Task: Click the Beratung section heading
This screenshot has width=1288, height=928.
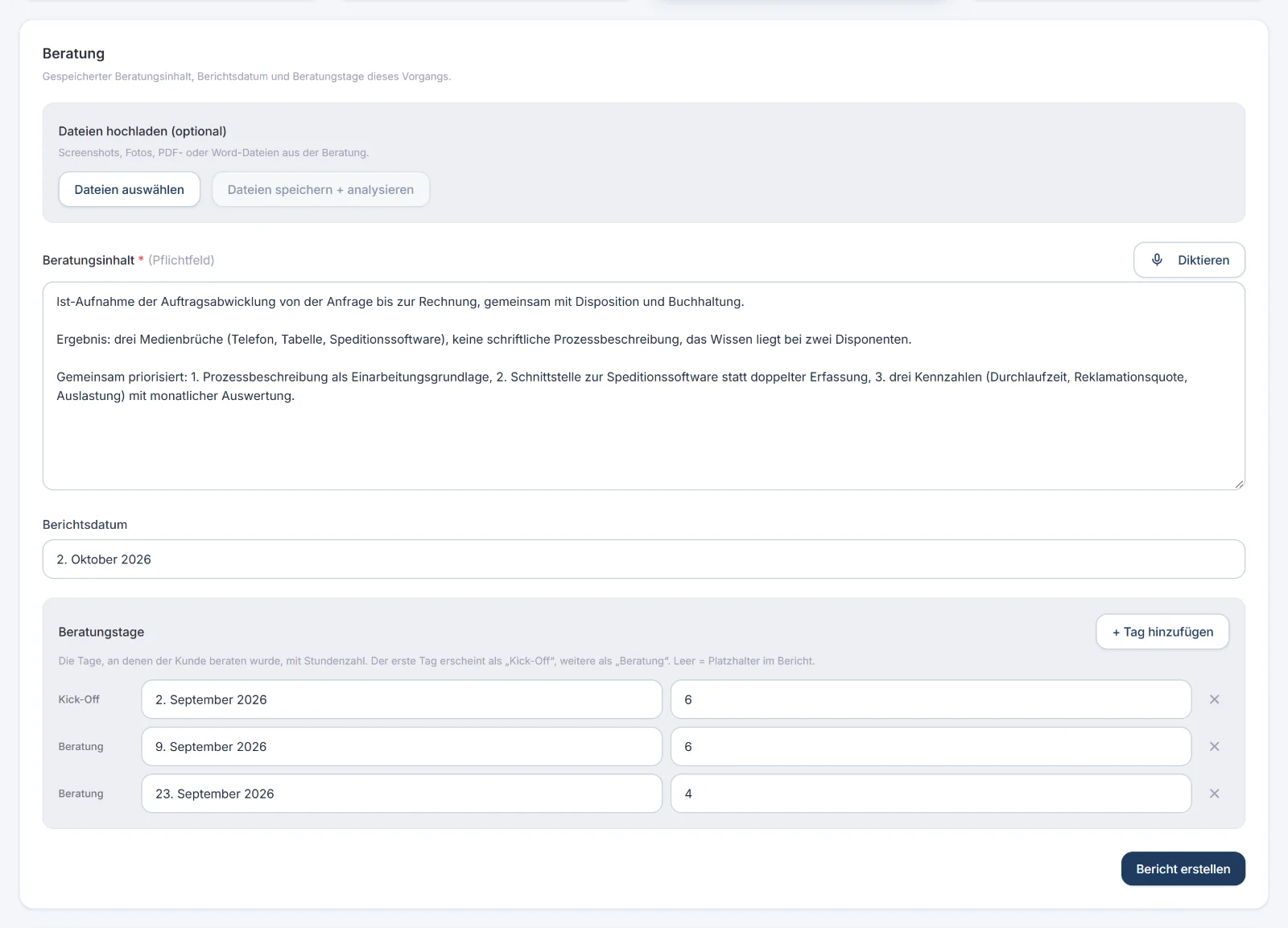Action: [x=73, y=53]
